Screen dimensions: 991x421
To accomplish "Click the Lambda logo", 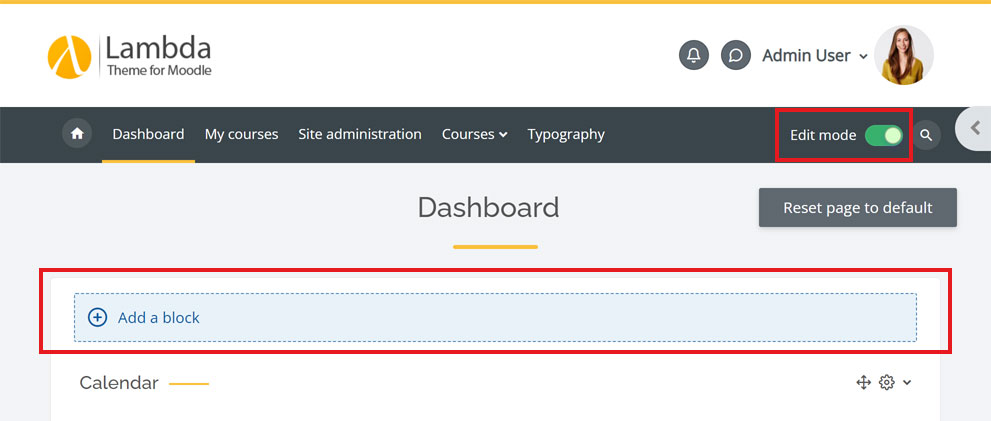I will 130,56.
